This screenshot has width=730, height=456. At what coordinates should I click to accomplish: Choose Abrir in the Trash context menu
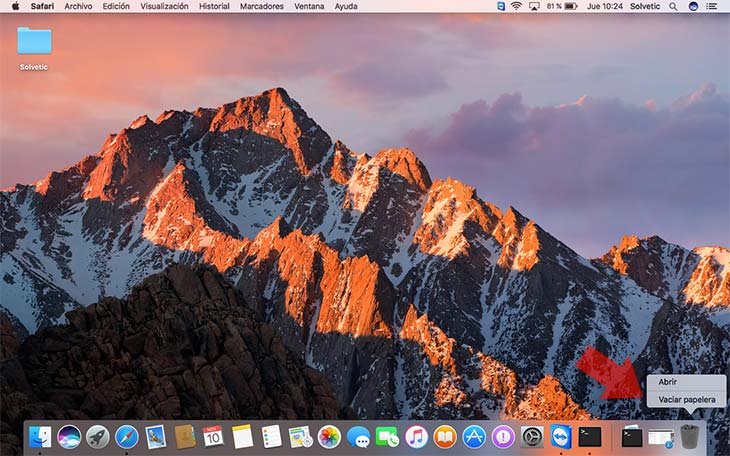[x=668, y=383]
